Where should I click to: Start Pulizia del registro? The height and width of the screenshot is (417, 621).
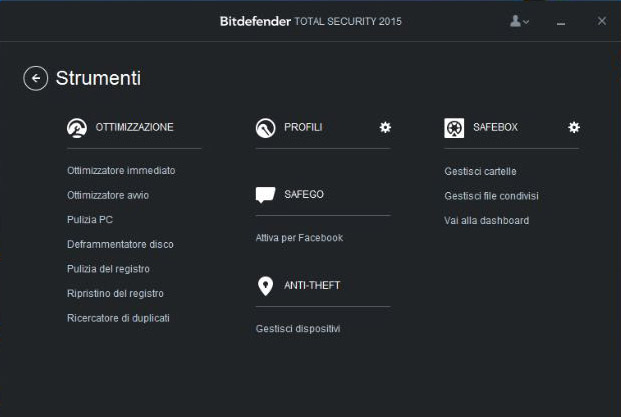coord(108,269)
